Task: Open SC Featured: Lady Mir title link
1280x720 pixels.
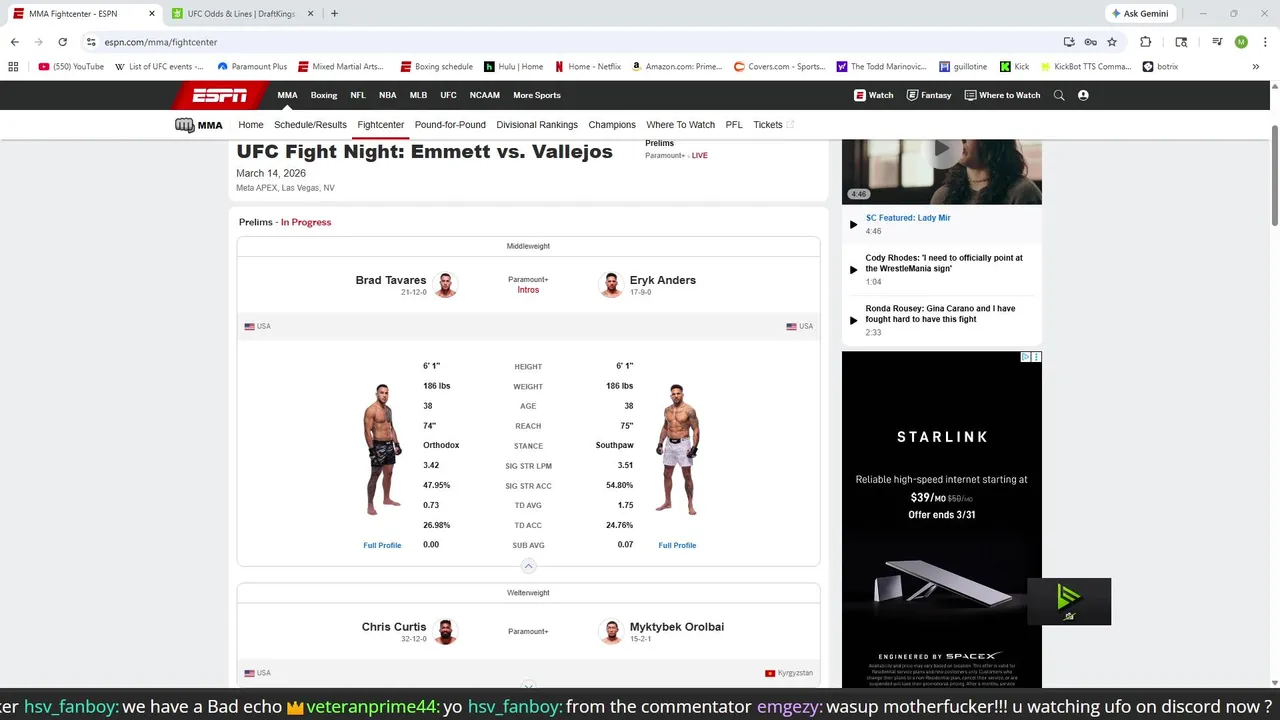Action: [x=908, y=218]
